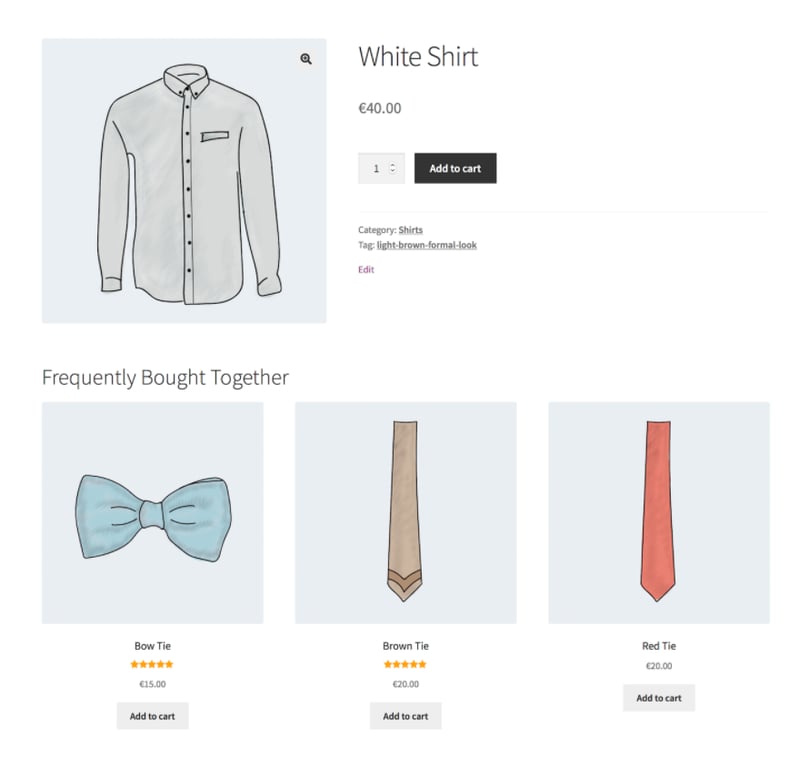Click the Brown Tie star rating
Viewport: 809px width, 768px height.
coord(405,663)
